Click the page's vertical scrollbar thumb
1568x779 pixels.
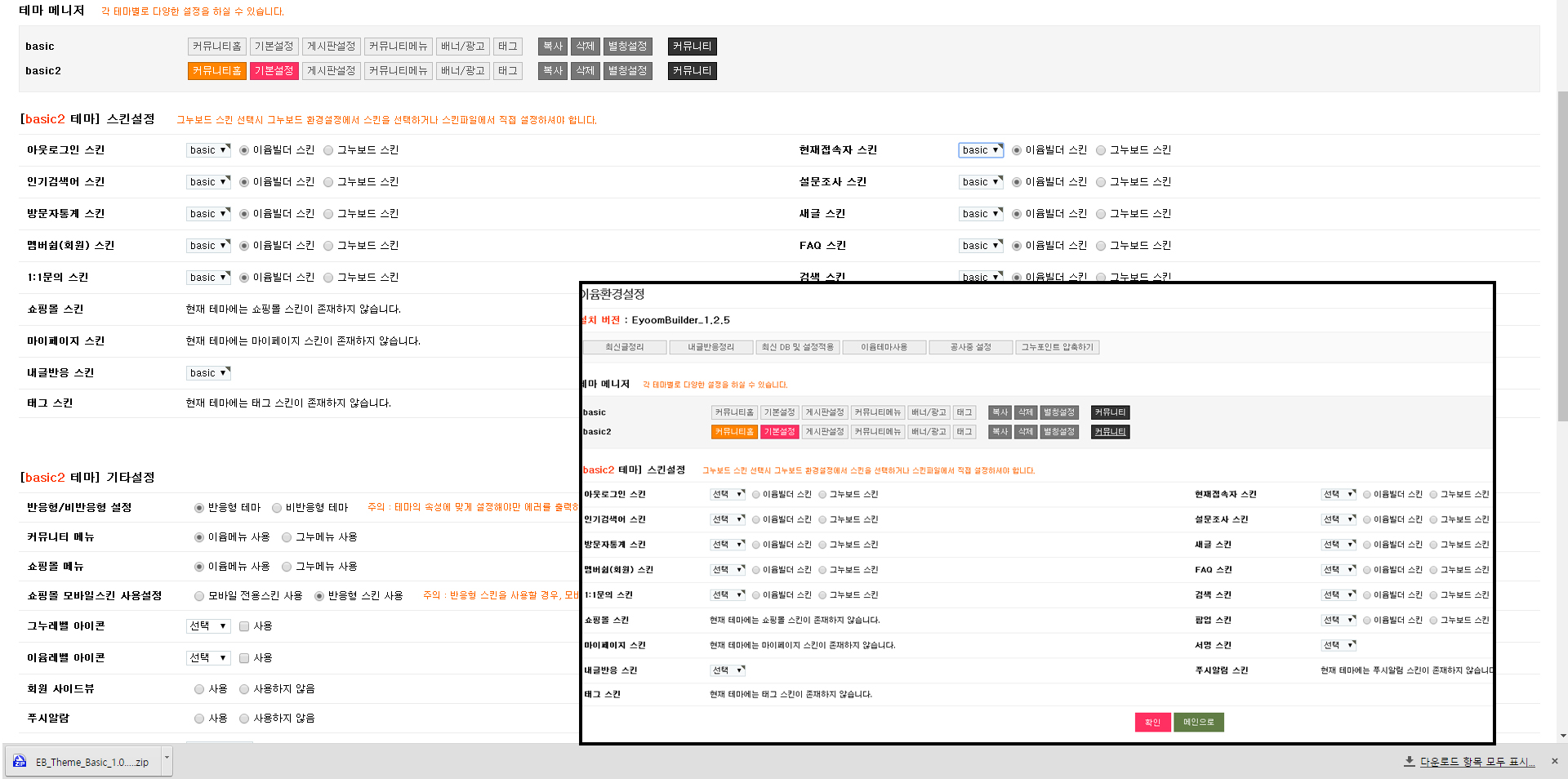(1562, 245)
